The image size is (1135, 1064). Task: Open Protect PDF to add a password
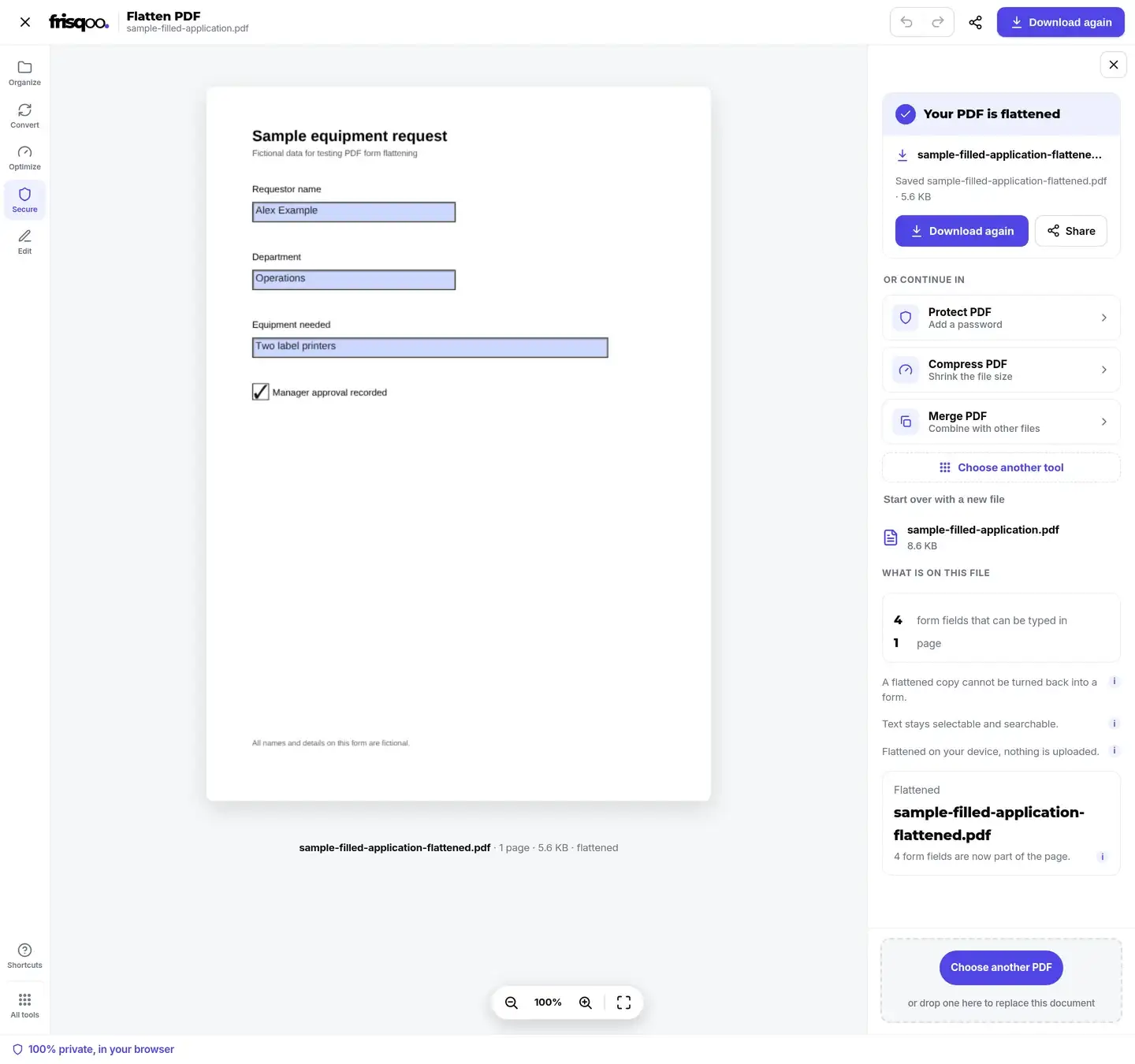tap(1001, 318)
